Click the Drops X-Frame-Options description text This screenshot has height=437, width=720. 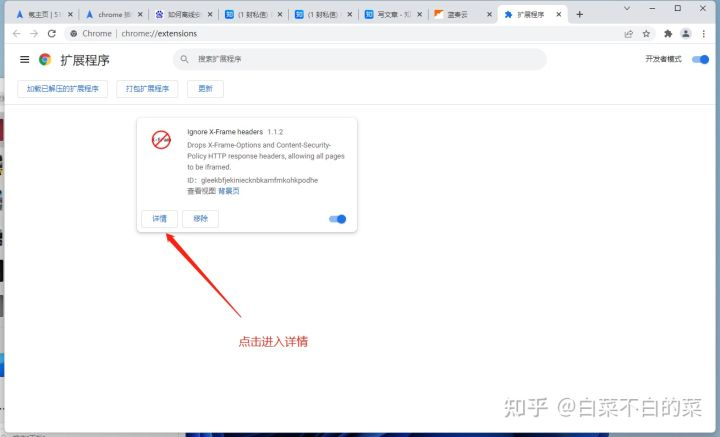265,156
